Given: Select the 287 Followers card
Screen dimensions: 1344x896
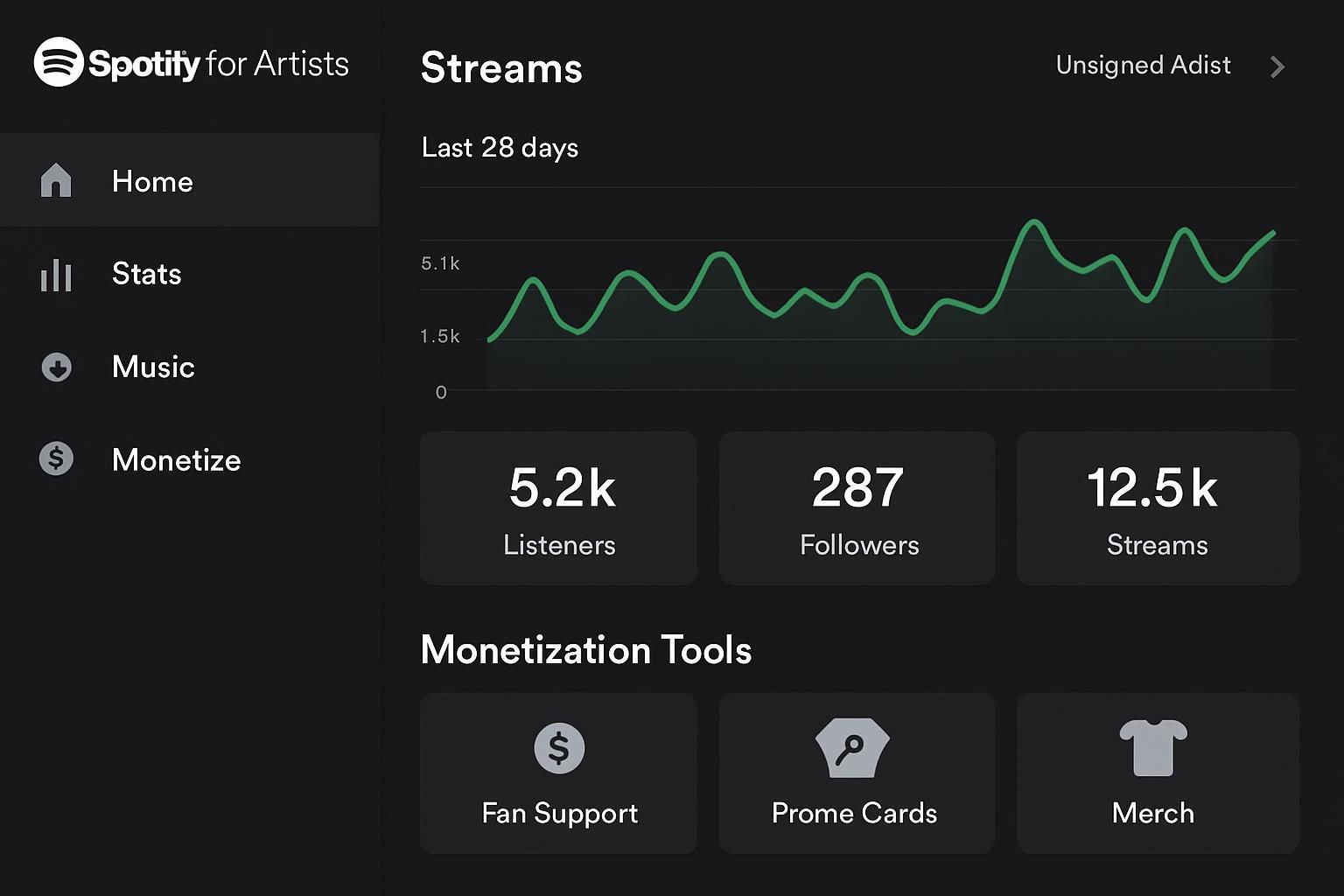Looking at the screenshot, I should (x=857, y=507).
